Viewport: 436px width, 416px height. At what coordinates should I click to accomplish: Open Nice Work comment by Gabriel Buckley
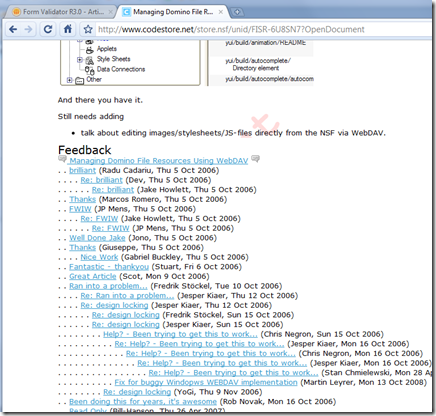click(99, 257)
